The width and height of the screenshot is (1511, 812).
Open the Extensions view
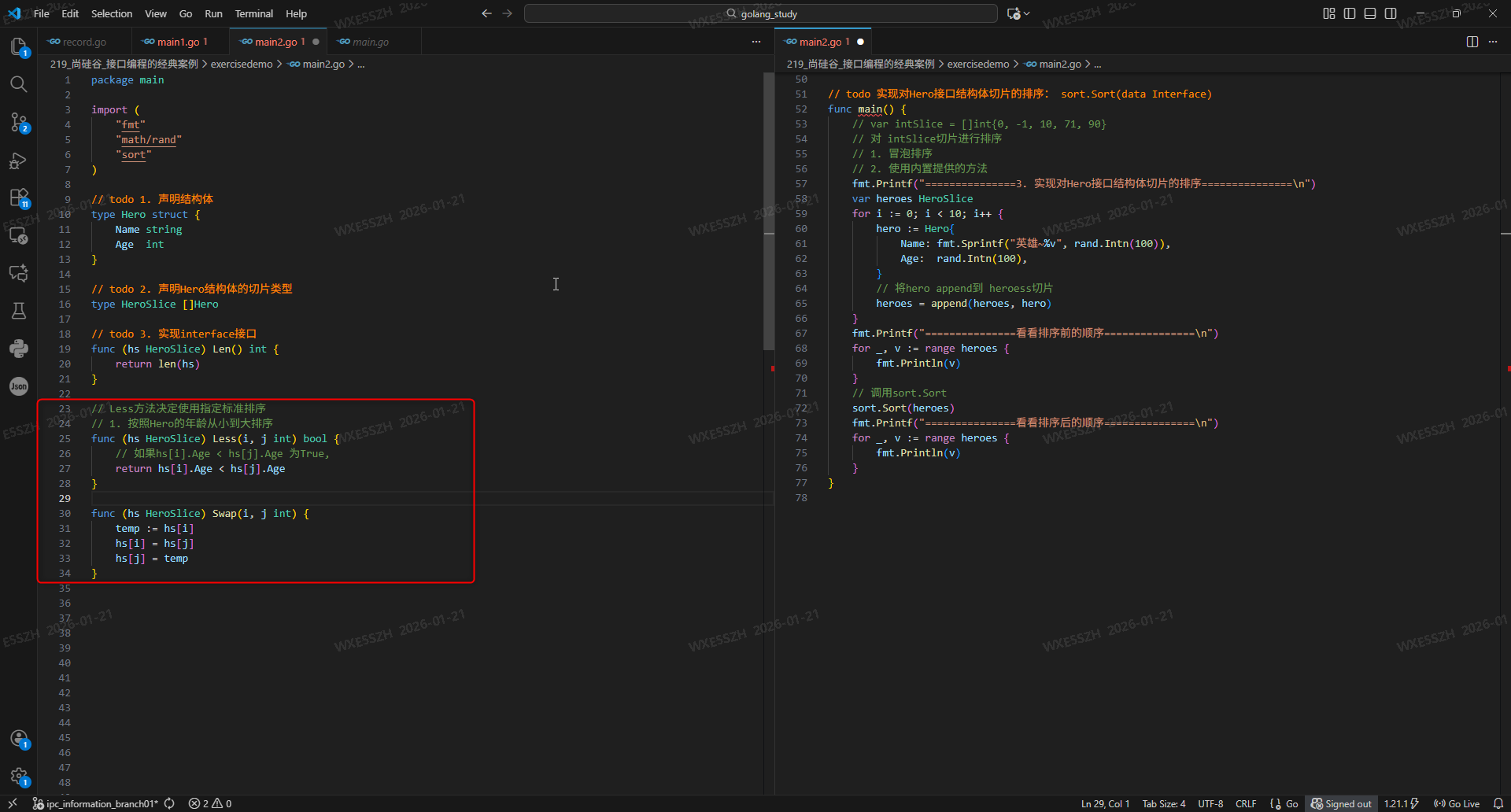19,197
